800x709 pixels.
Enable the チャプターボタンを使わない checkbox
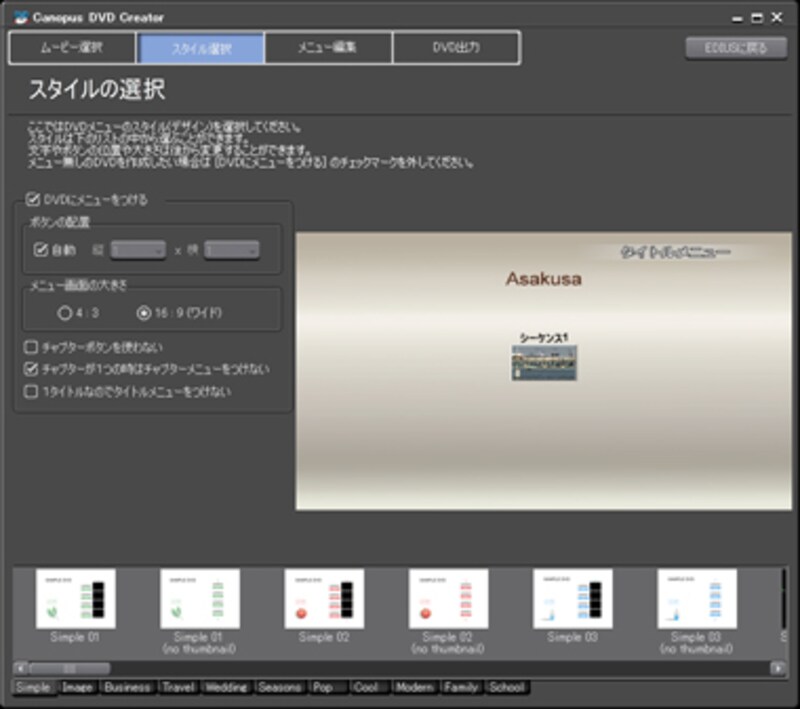33,347
